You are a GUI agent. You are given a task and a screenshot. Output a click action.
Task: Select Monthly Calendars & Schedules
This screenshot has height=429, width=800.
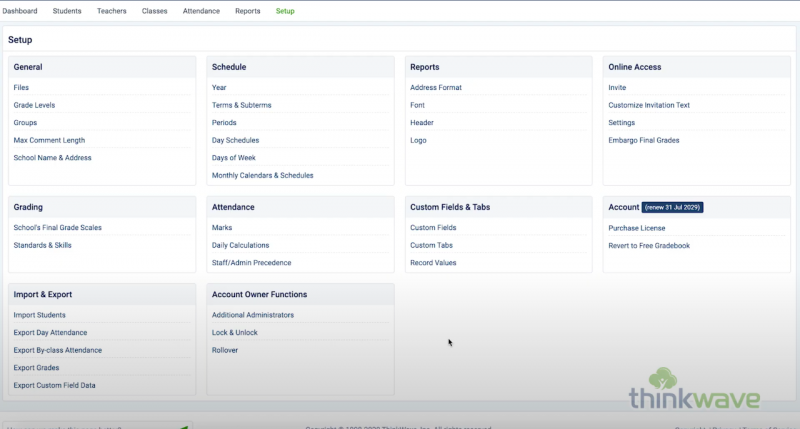point(262,175)
